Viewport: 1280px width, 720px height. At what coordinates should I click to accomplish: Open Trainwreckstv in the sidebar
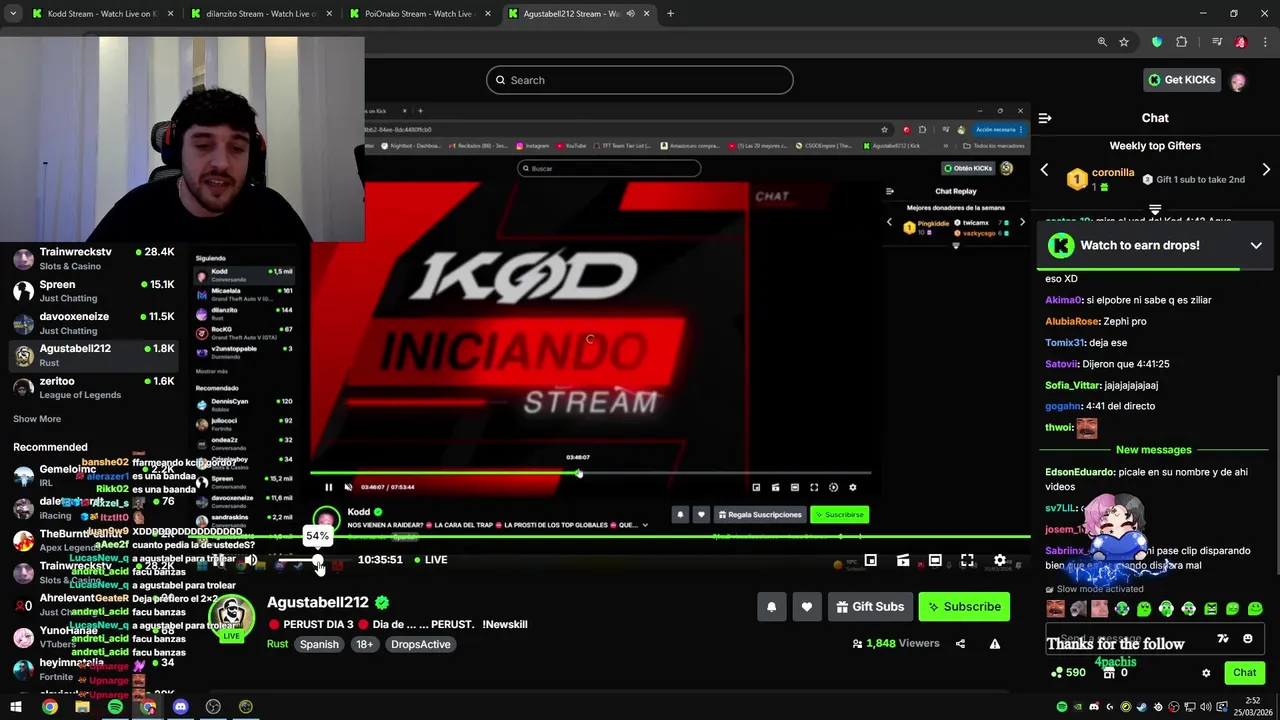coord(93,258)
